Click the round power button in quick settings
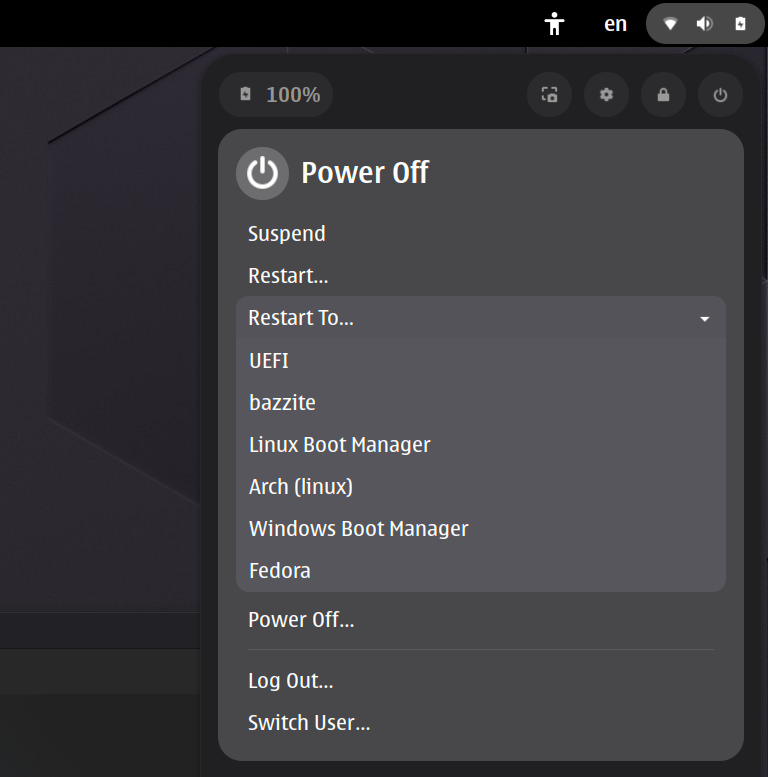Image resolution: width=768 pixels, height=777 pixels. pyautogui.click(x=720, y=95)
